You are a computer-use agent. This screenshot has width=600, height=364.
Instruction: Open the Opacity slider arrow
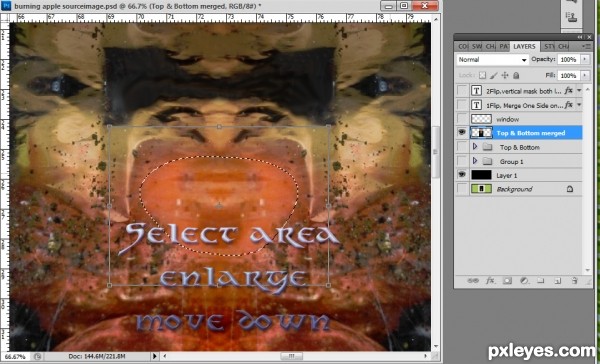click(x=584, y=59)
